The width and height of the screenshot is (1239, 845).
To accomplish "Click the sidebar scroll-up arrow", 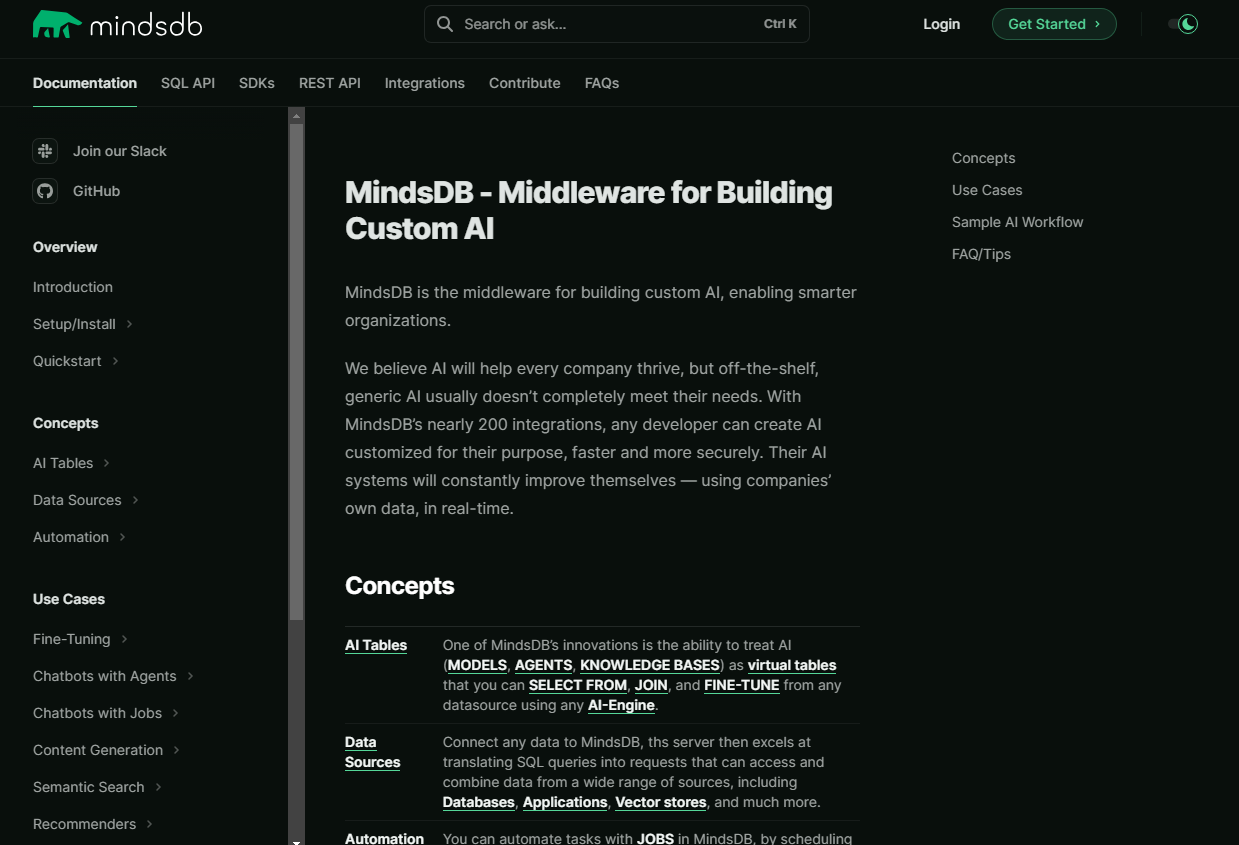I will [296, 116].
